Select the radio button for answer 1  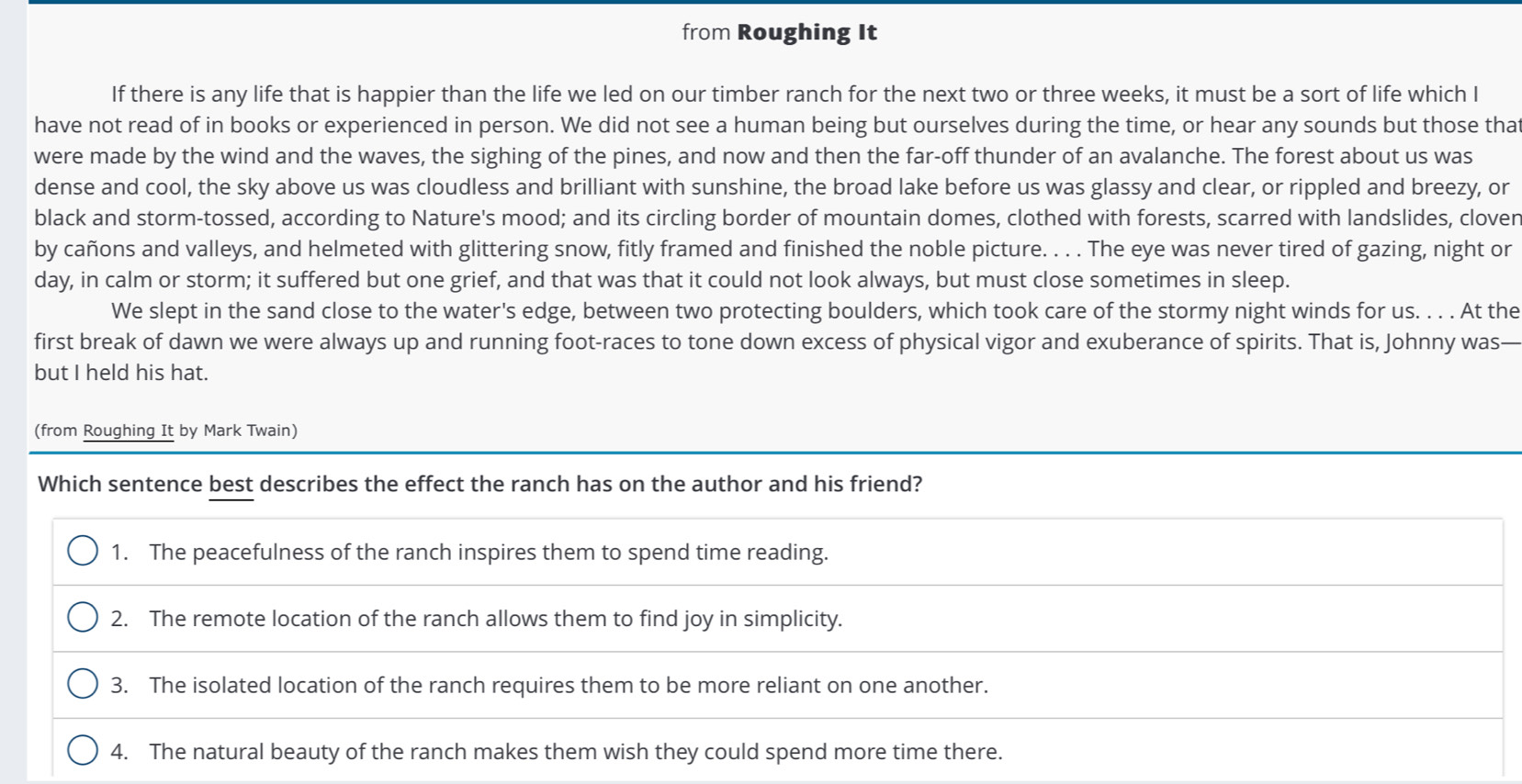coord(83,552)
